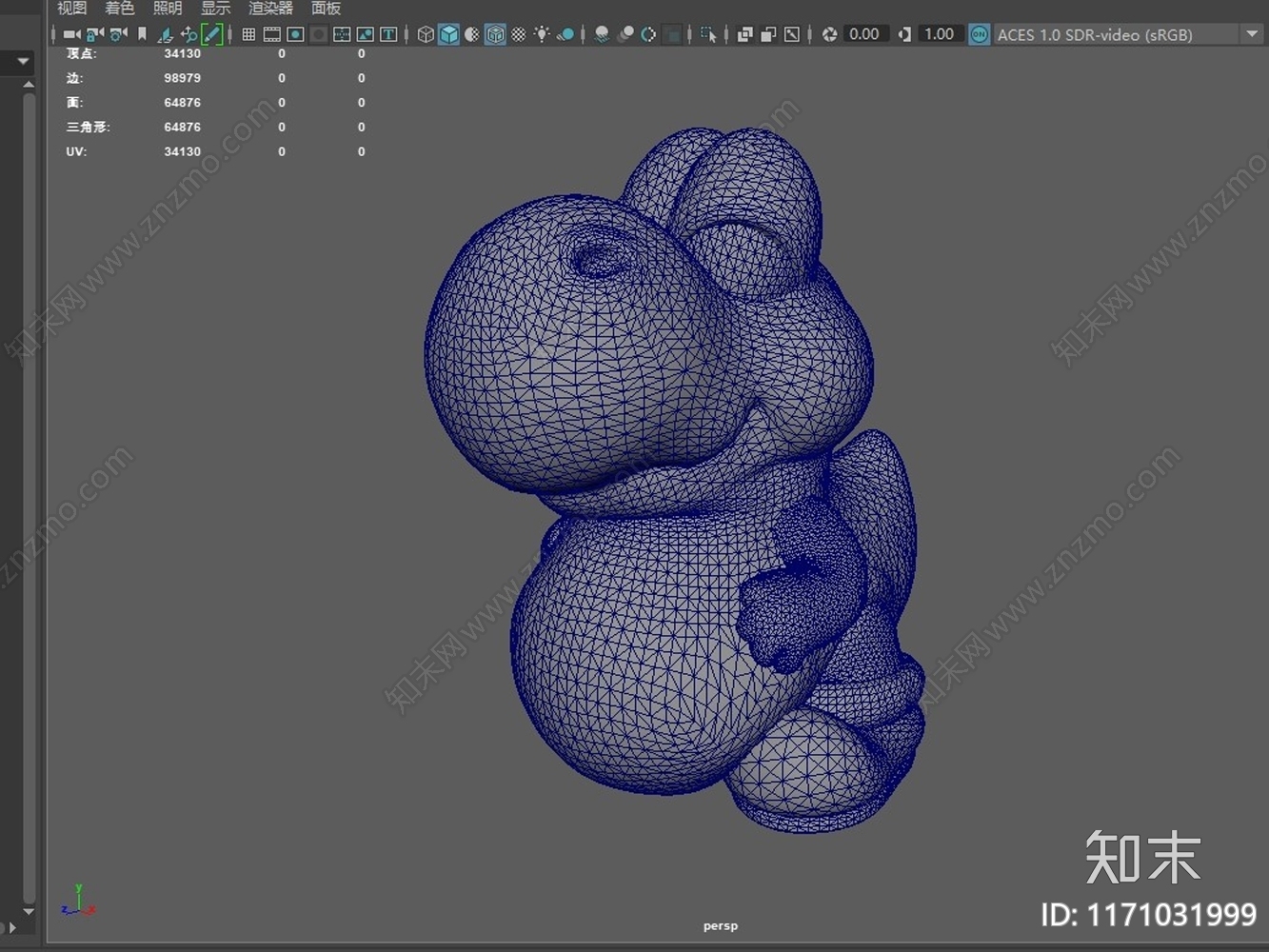Toggle the Depth of Field icon
Viewport: 1269px width, 952px height.
[x=672, y=34]
